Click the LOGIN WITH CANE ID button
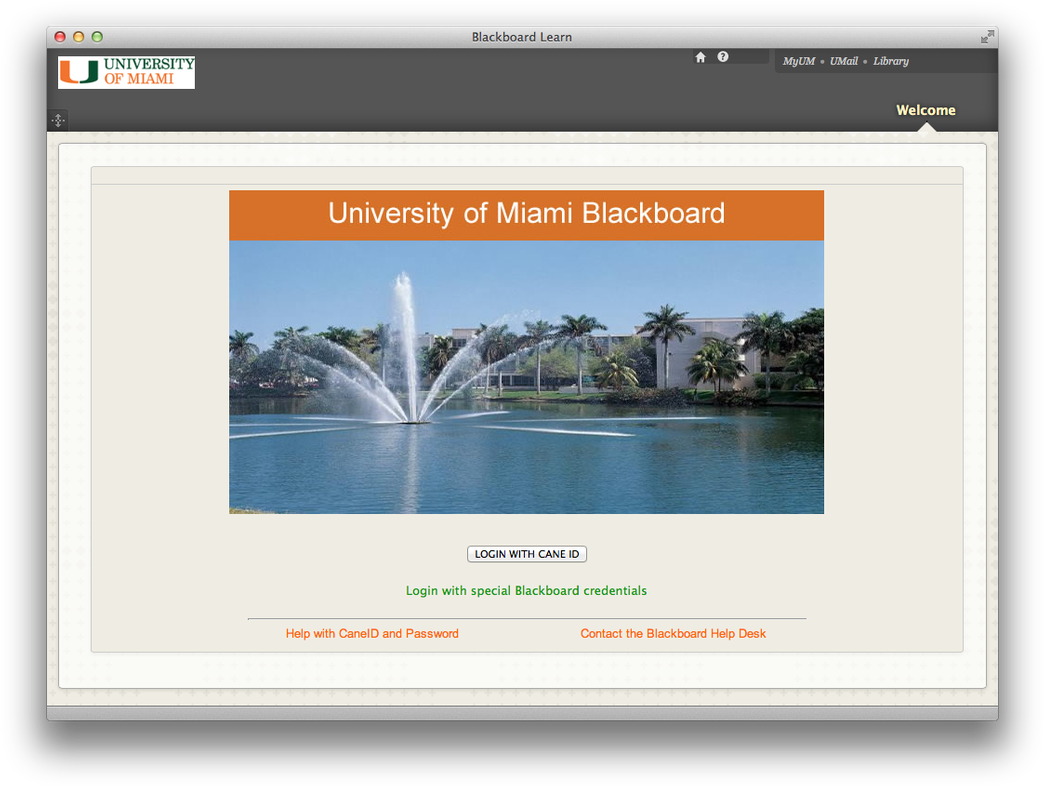1044x787 pixels. click(527, 554)
